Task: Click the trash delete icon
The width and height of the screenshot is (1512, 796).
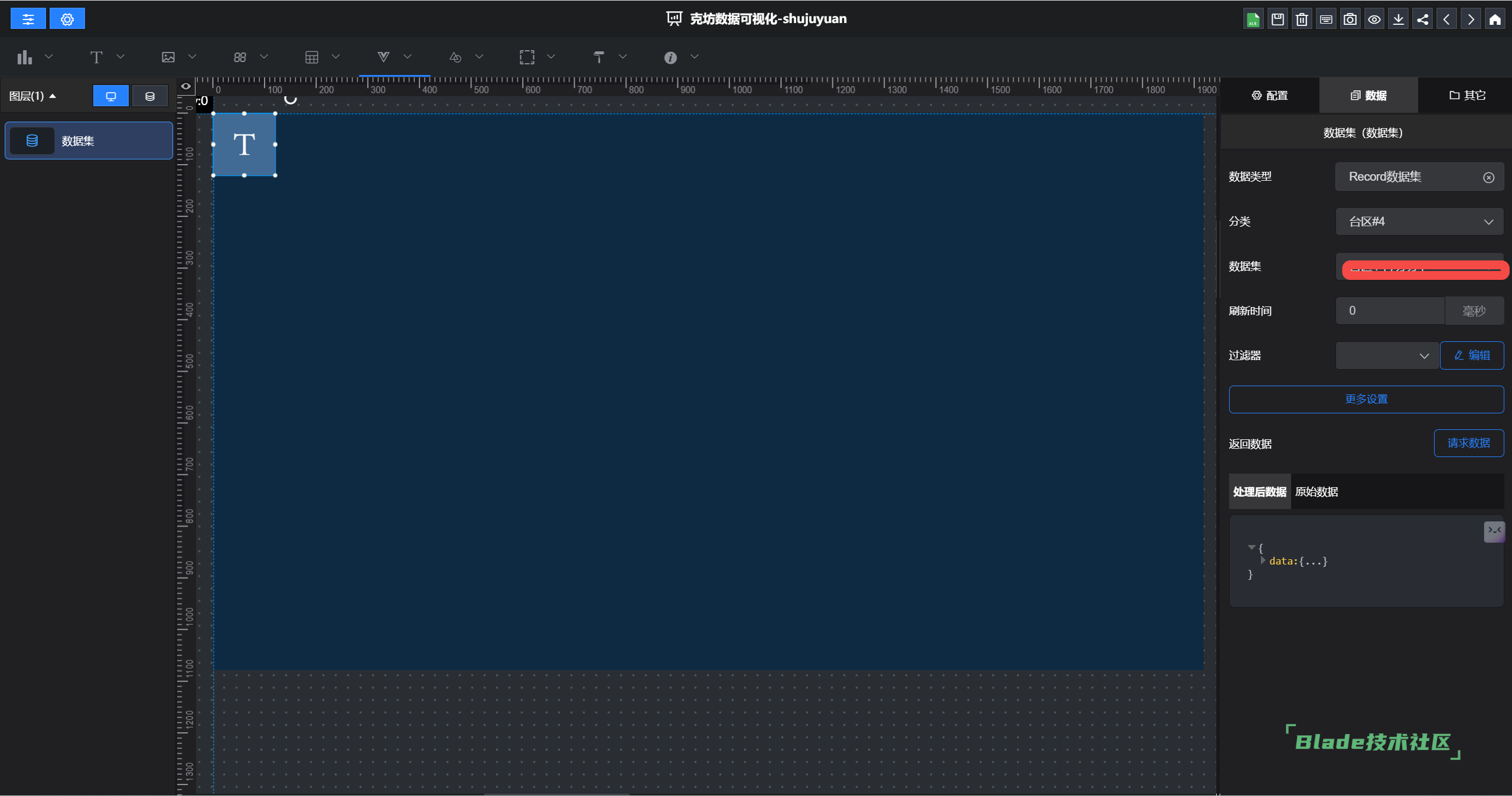Action: [1302, 19]
